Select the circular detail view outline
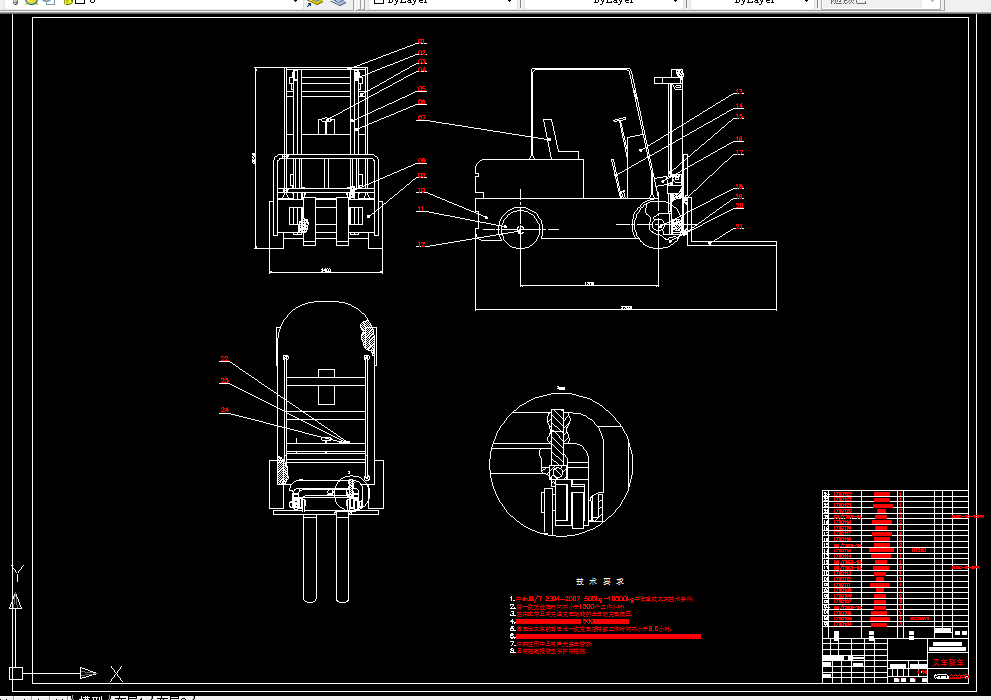 [x=561, y=464]
